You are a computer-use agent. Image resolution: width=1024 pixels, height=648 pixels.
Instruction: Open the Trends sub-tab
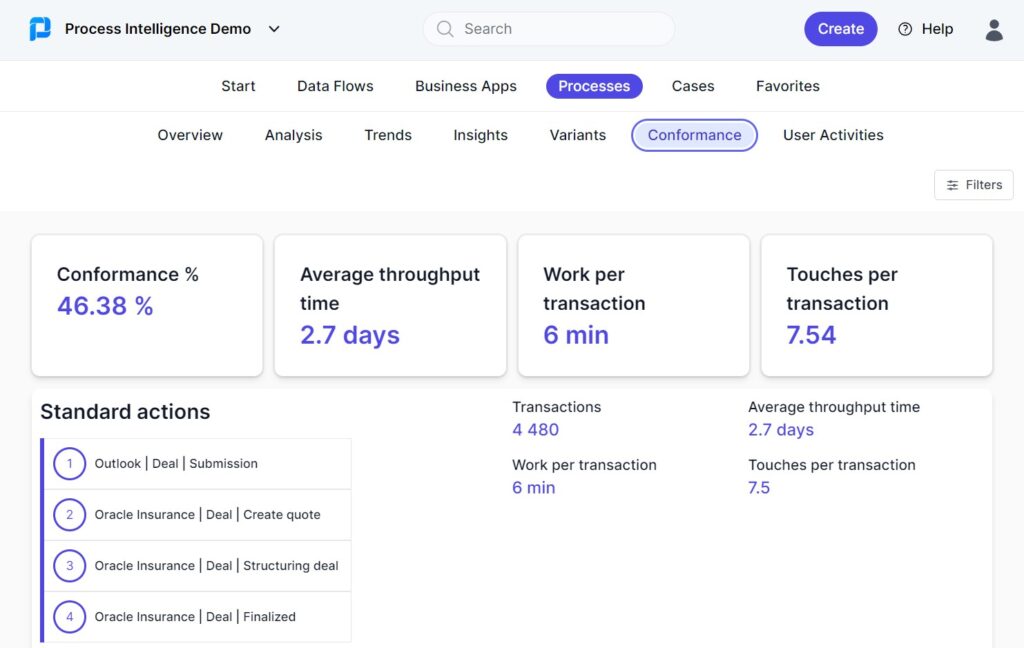point(388,135)
